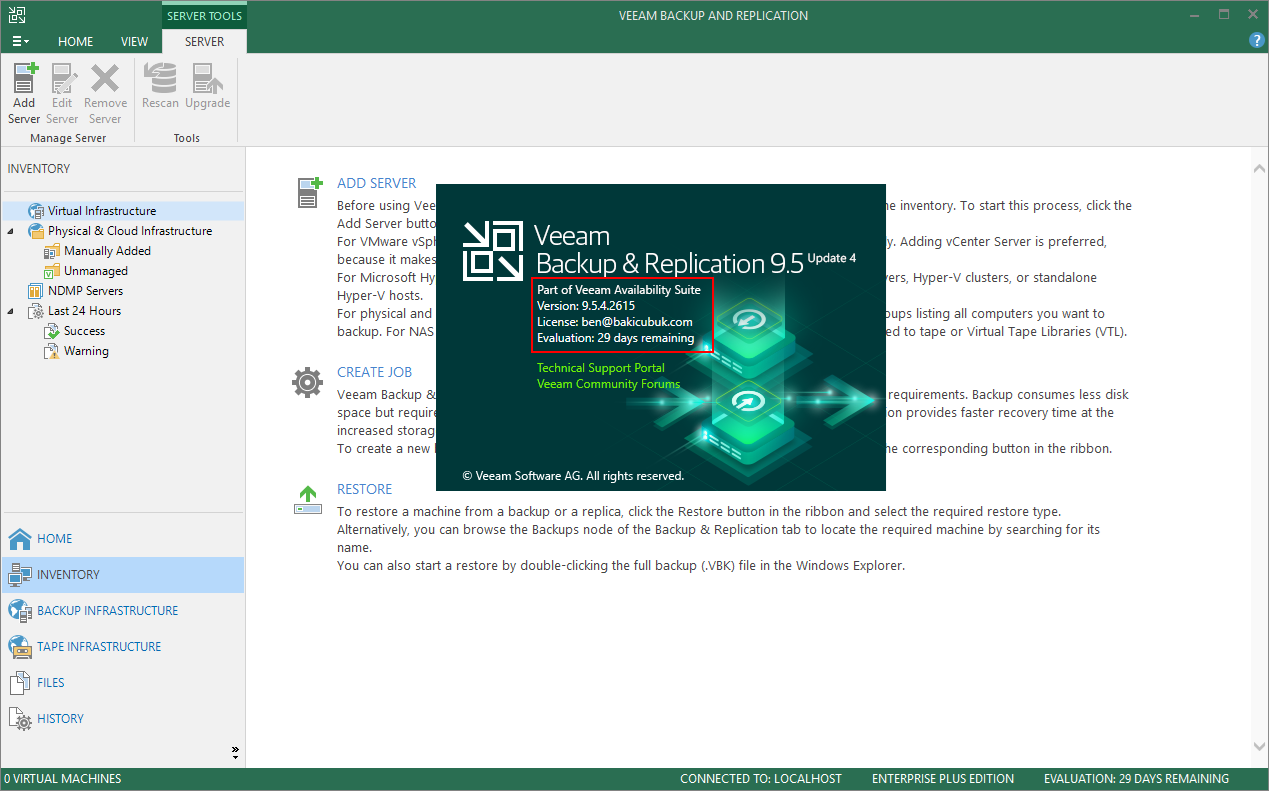1269x791 pixels.
Task: Click the RESTORE heading link
Action: (365, 489)
